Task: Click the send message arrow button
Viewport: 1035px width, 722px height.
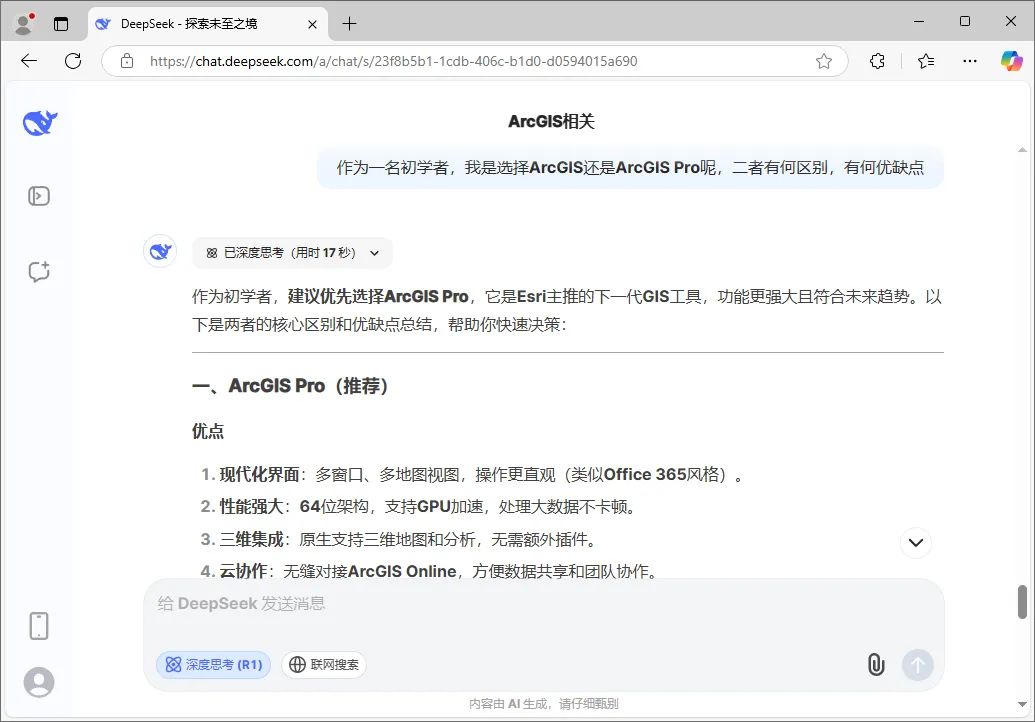Action: pos(918,665)
